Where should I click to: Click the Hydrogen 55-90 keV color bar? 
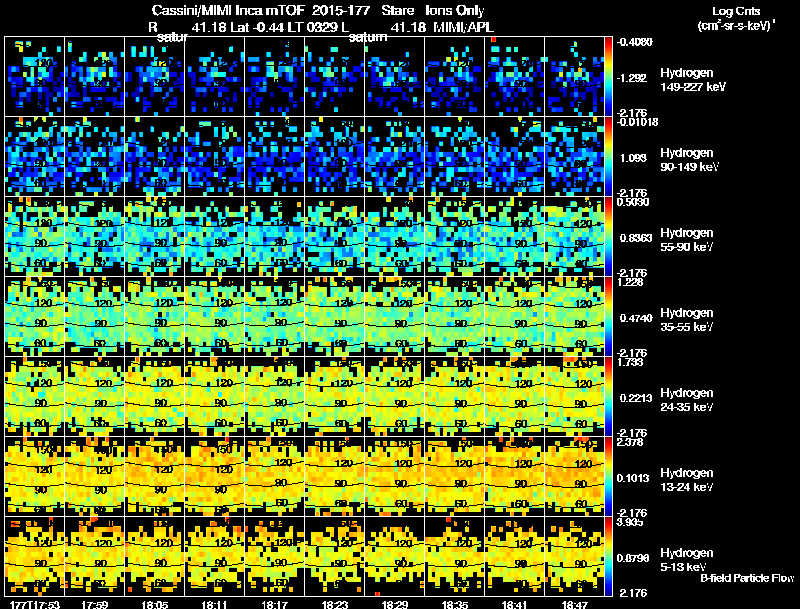click(608, 237)
